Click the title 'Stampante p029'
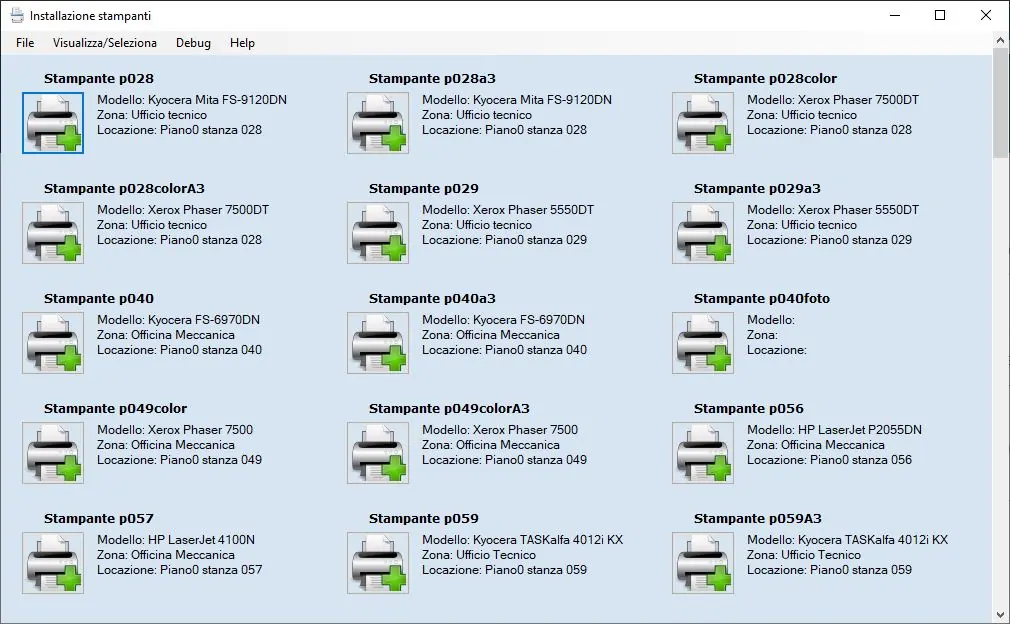The image size is (1010, 624). pyautogui.click(x=424, y=189)
